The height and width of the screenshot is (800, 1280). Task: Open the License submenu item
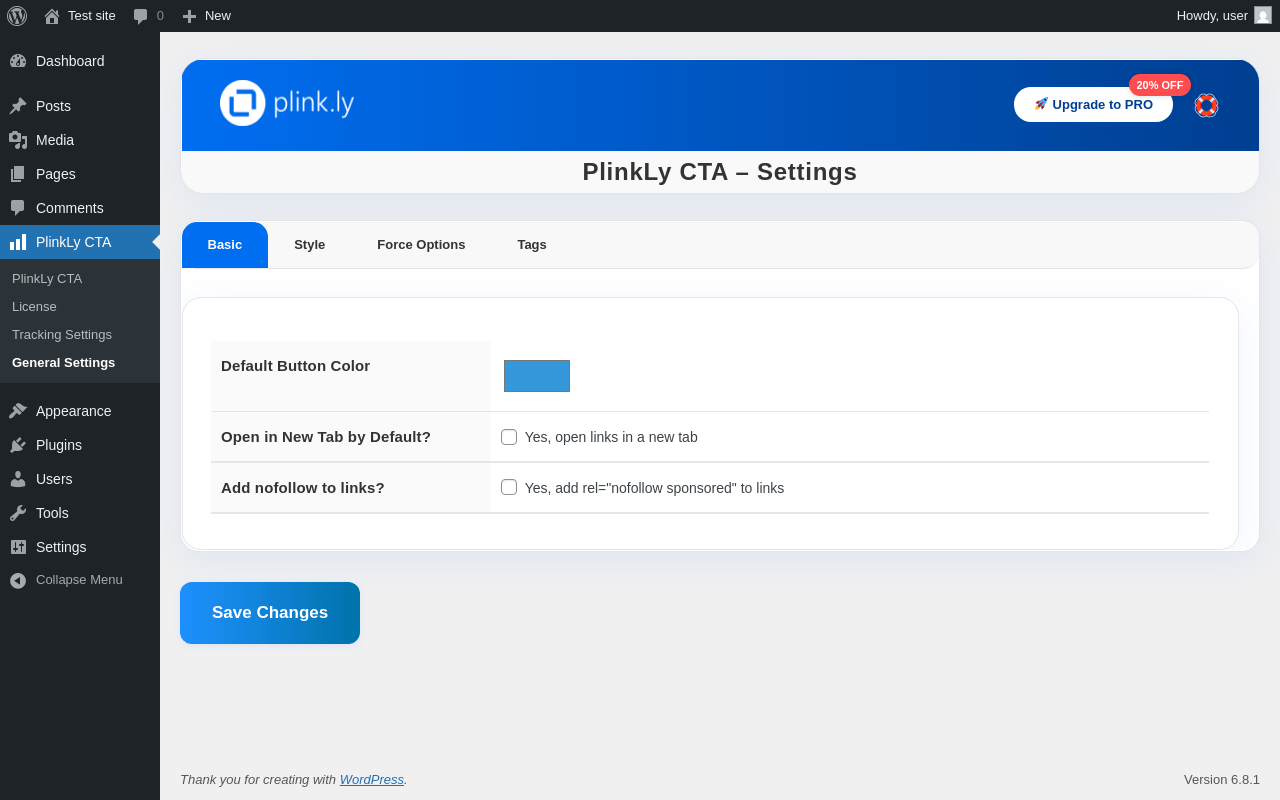(x=34, y=306)
